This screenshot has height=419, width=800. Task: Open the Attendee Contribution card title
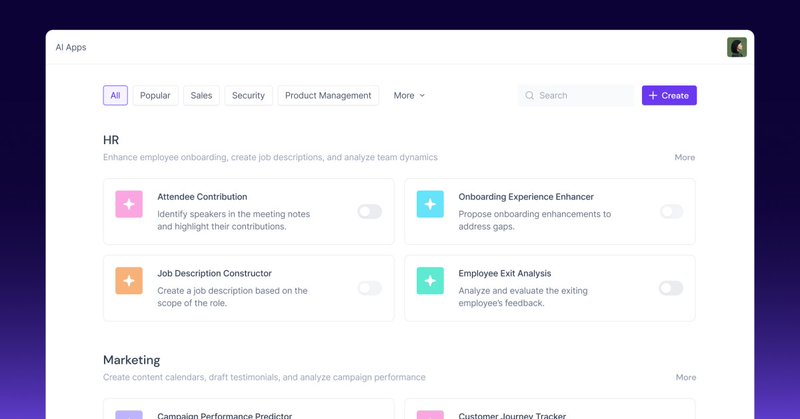tap(202, 196)
